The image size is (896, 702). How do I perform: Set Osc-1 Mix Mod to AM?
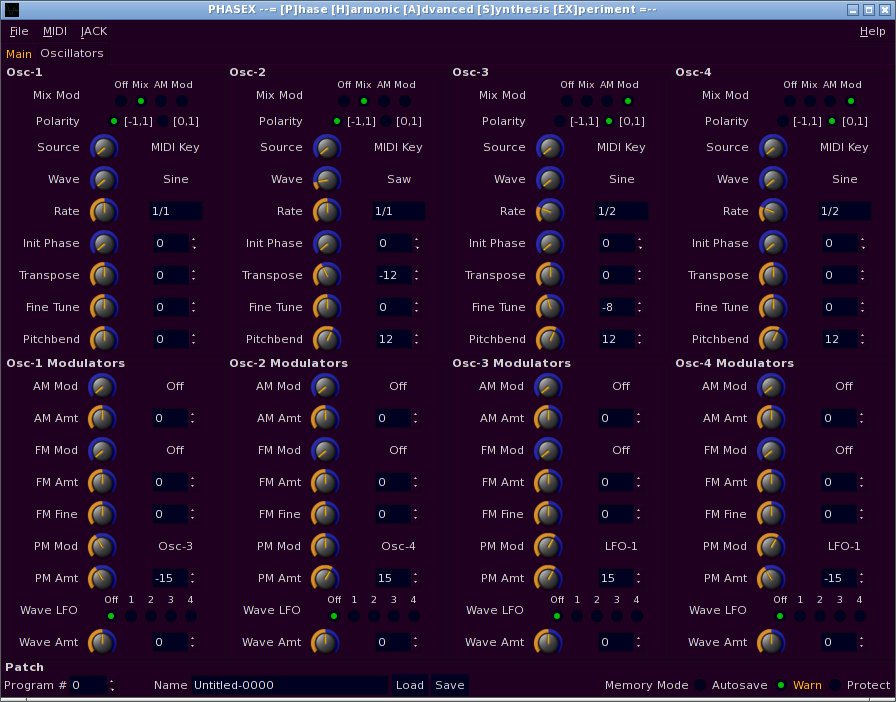point(161,101)
